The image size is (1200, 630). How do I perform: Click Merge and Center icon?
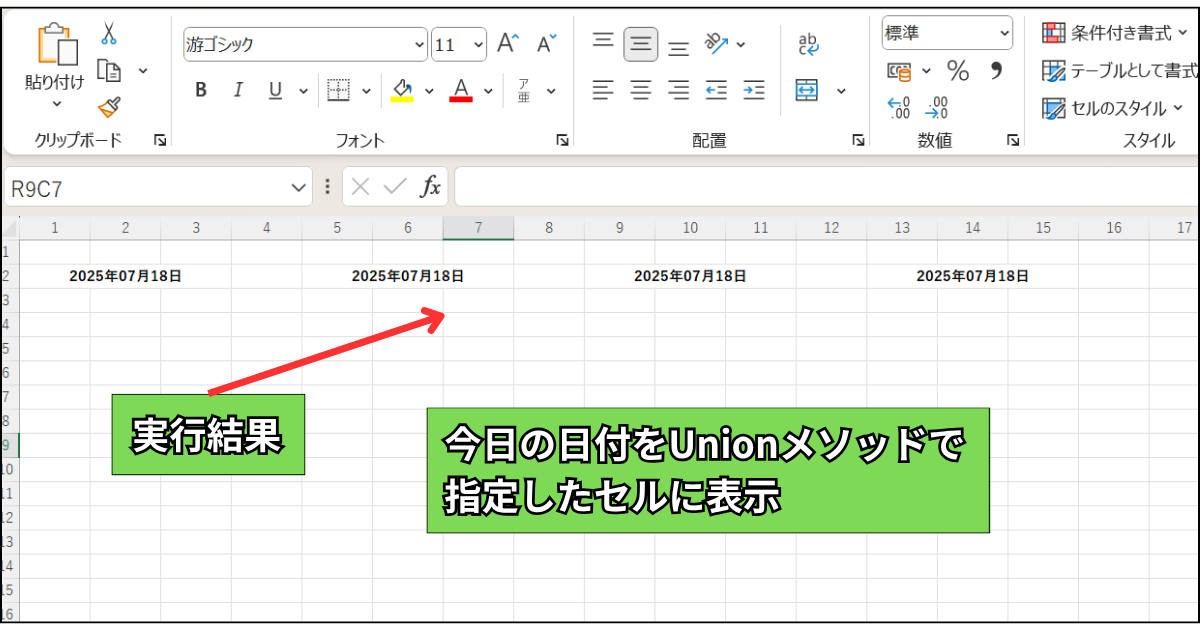[x=807, y=90]
